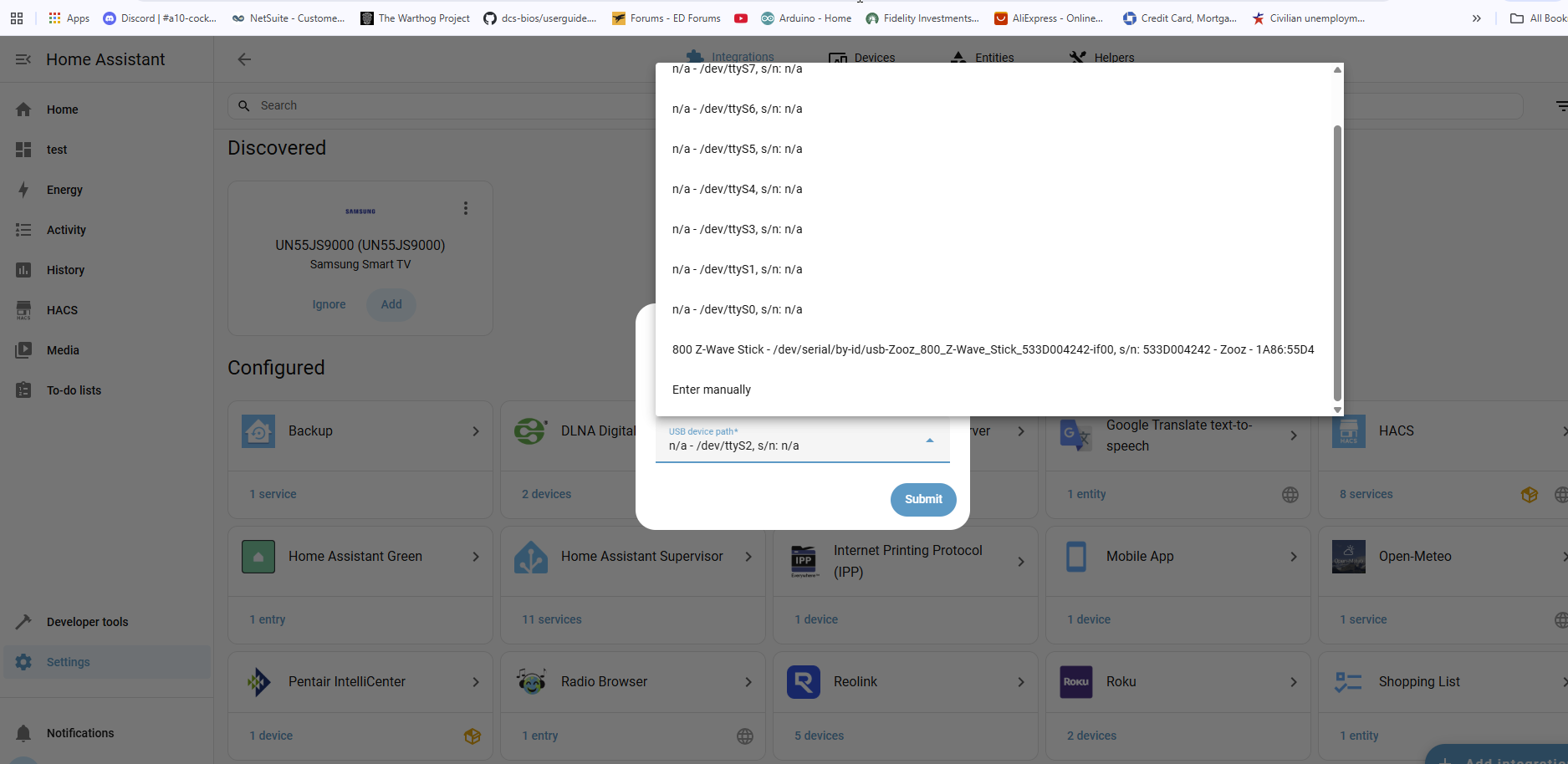The height and width of the screenshot is (764, 1568).
Task: Select /dev/ttyS1 from the port list
Action: tap(993, 269)
